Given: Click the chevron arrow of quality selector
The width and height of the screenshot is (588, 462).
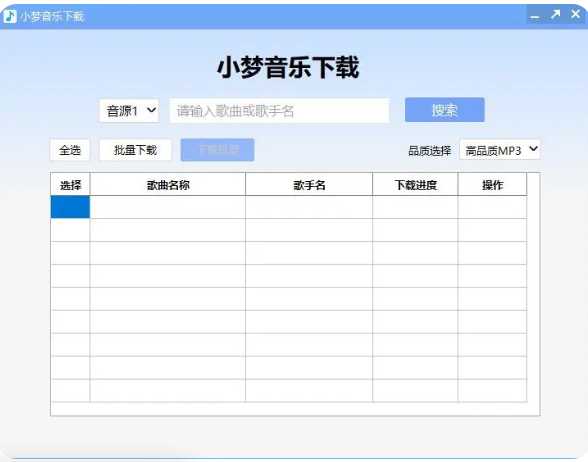Looking at the screenshot, I should pyautogui.click(x=533, y=149).
